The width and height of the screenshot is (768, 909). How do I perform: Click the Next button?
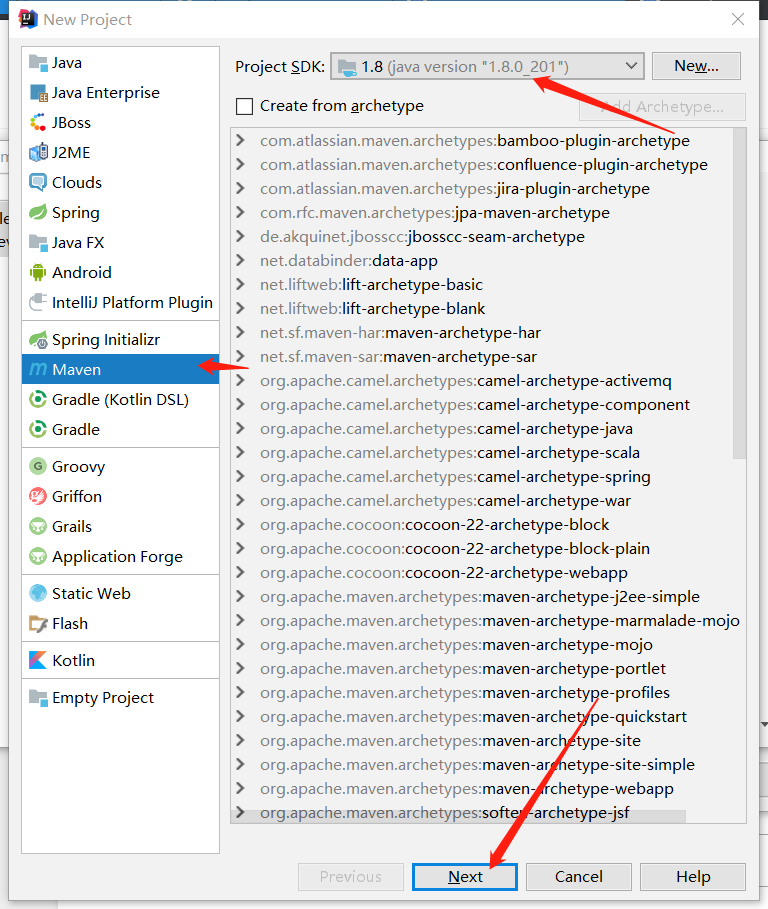(465, 877)
